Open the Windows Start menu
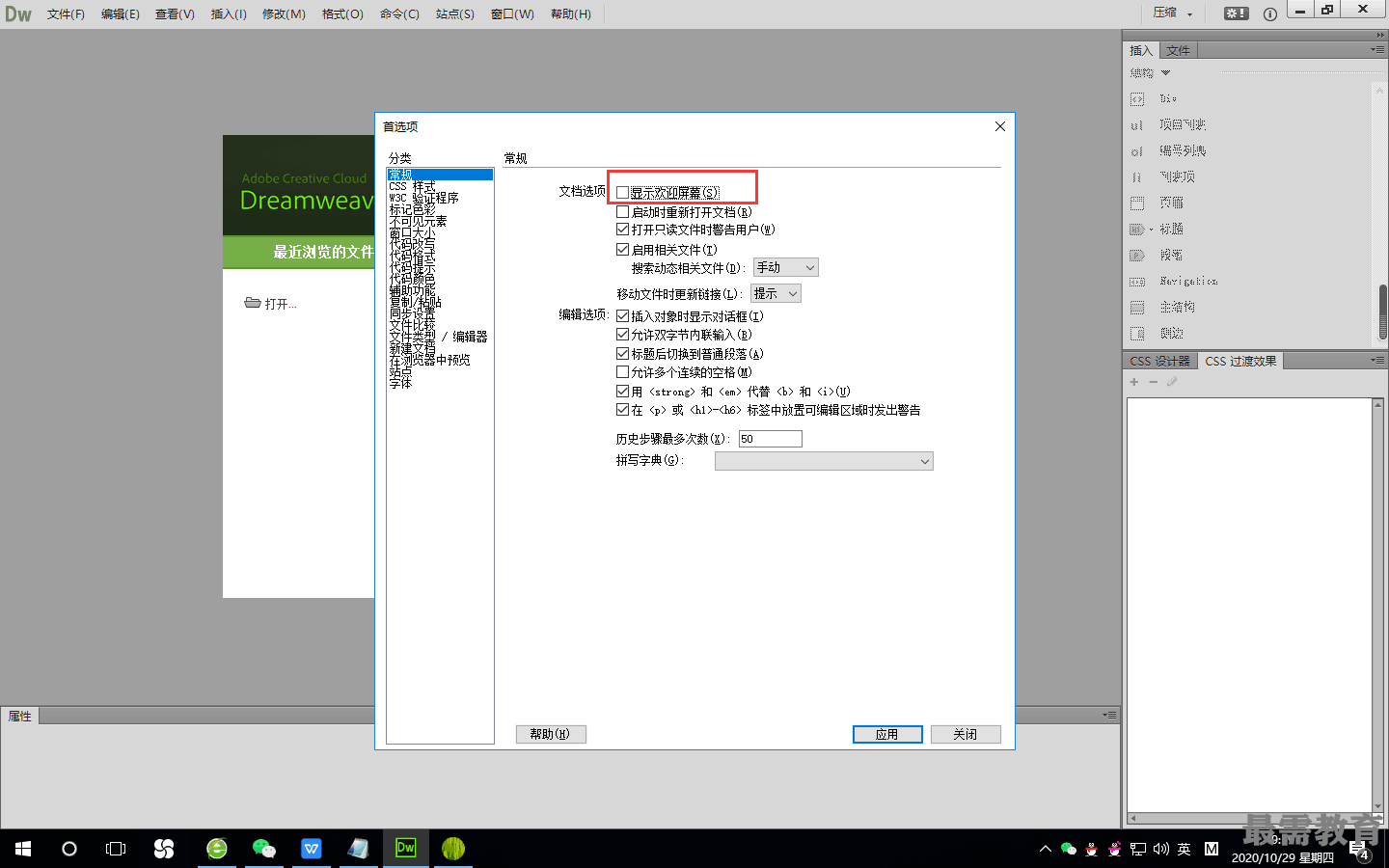 [x=23, y=849]
